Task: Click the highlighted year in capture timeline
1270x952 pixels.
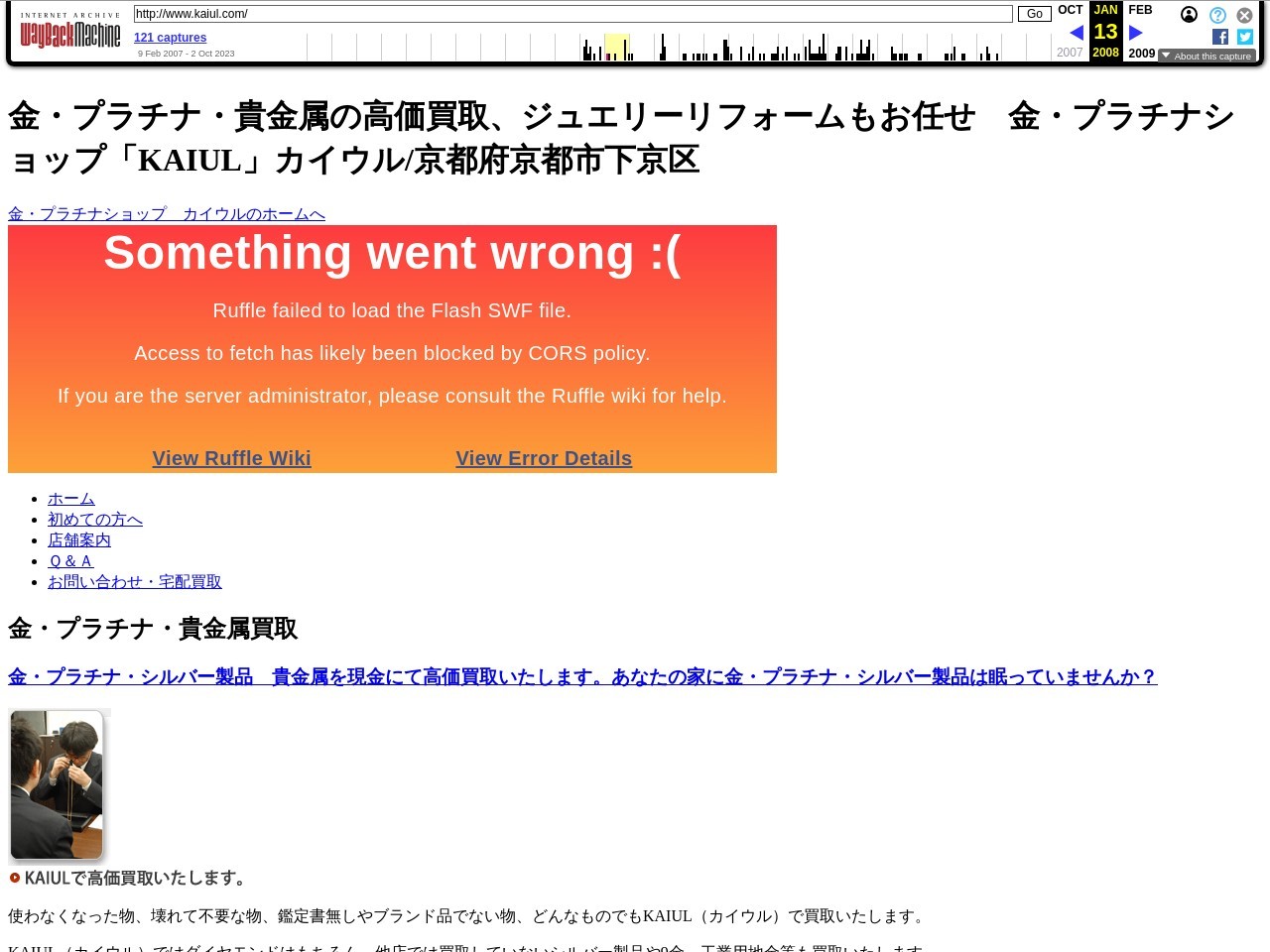Action: coord(616,47)
